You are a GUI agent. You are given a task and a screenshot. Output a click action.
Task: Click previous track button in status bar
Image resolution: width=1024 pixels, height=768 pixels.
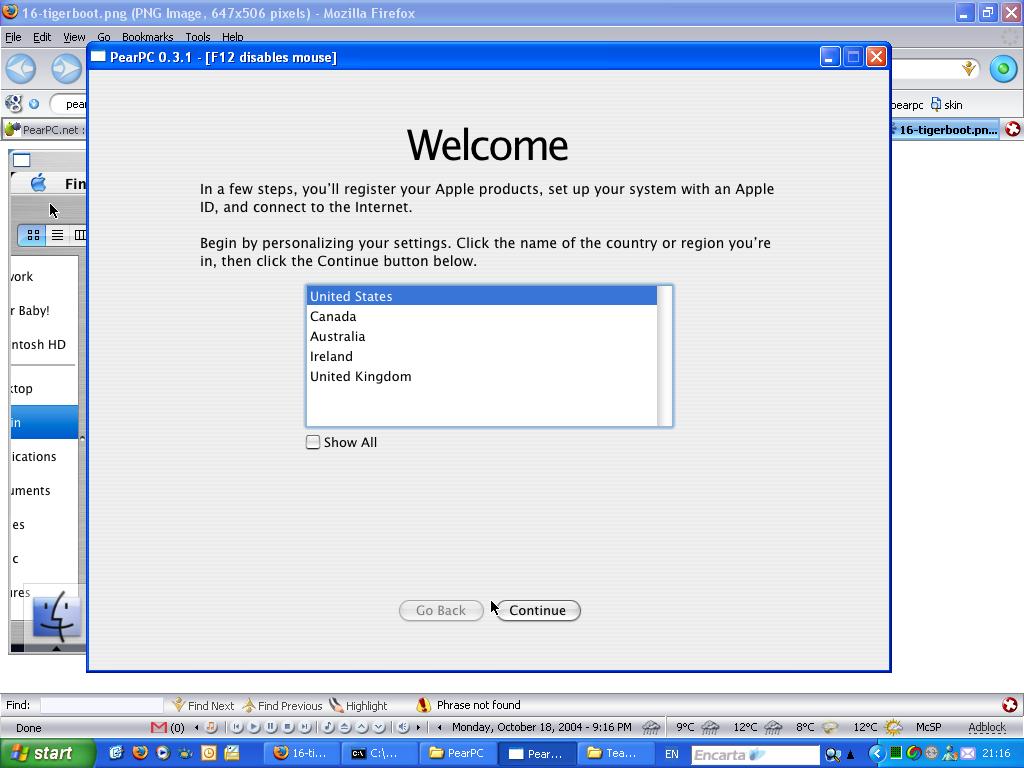coord(237,727)
